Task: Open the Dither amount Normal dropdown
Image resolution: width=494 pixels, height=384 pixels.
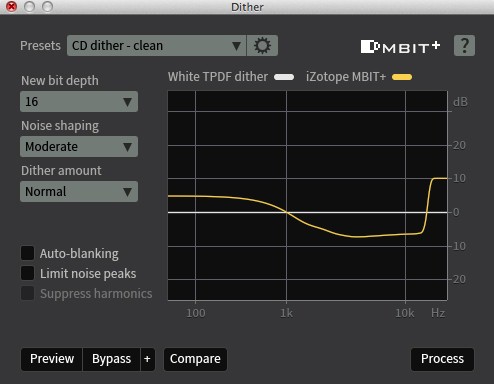Action: (x=79, y=192)
